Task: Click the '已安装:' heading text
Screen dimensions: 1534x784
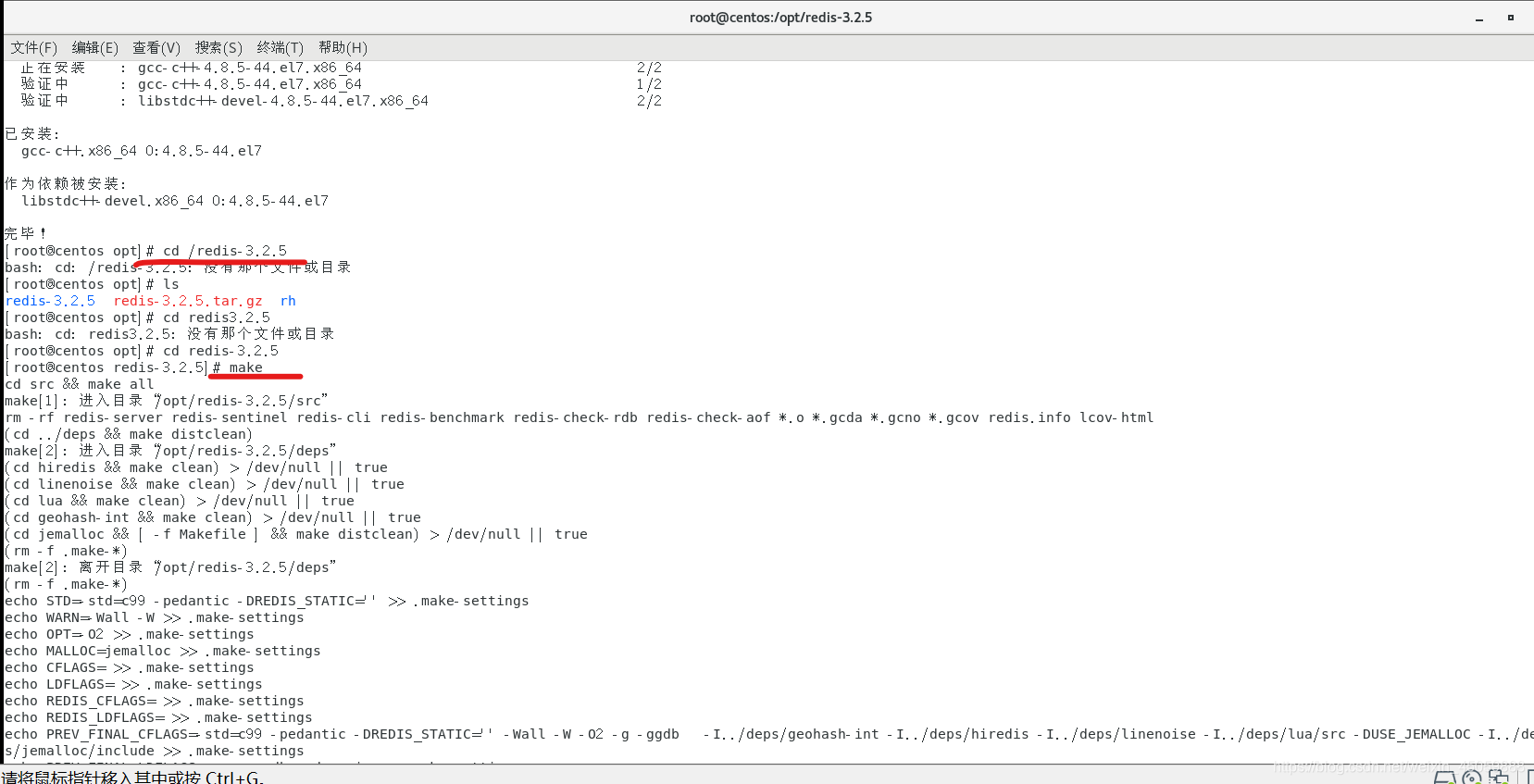Action: coord(32,134)
